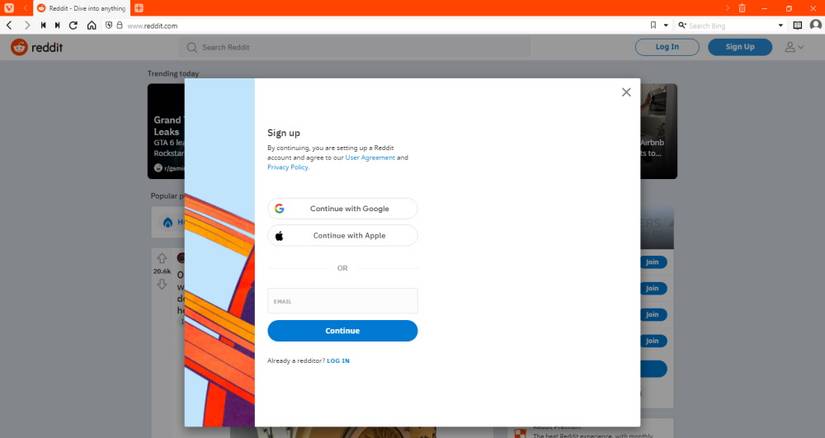Go back to the previous page
The width and height of the screenshot is (825, 438).
pos(9,25)
